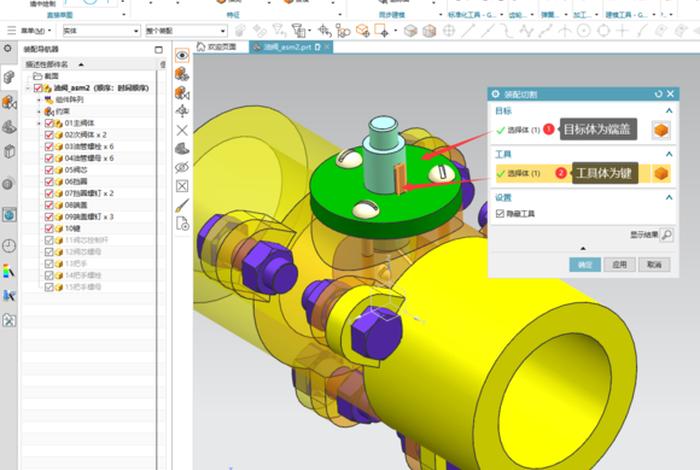Toggle the 隐藏工具 checkbox
This screenshot has height=470, width=700.
[501, 214]
